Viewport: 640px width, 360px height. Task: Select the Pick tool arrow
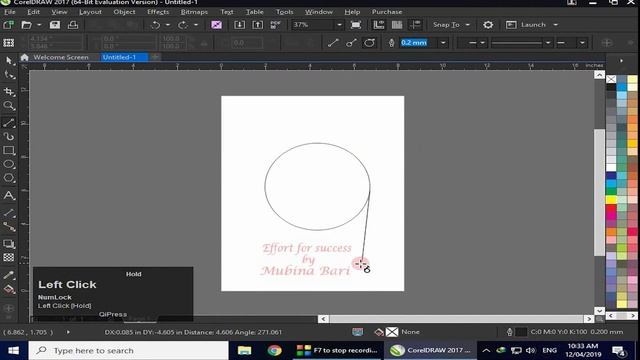pos(9,61)
